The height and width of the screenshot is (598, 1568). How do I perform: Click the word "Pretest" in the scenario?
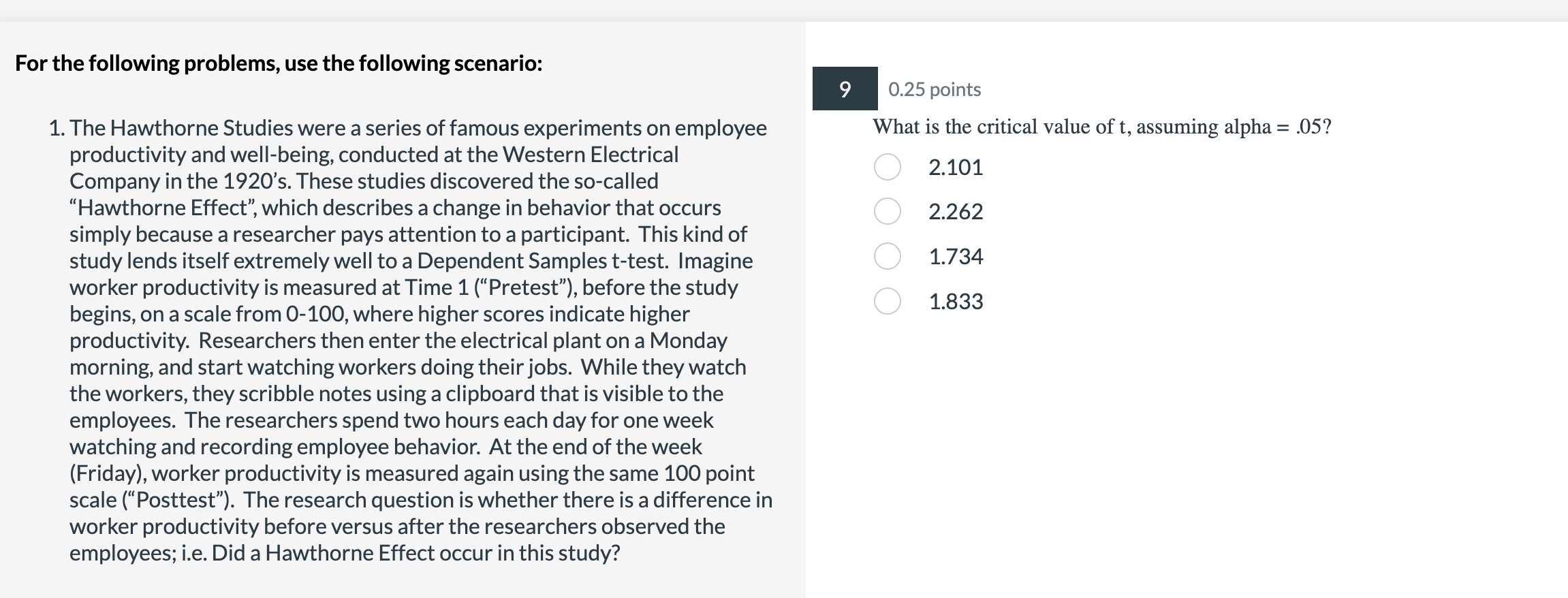click(524, 287)
